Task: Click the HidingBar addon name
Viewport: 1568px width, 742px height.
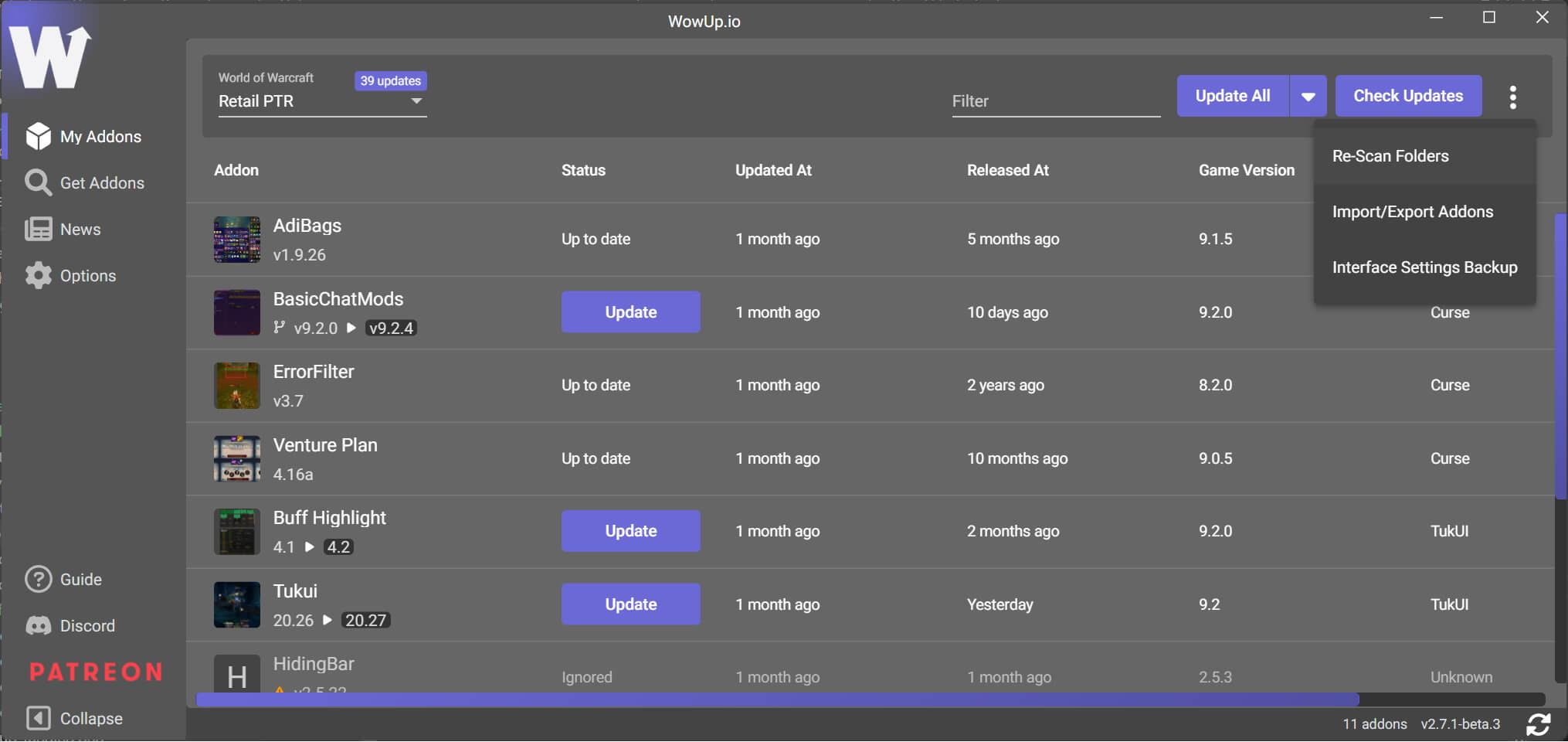Action: pos(314,664)
